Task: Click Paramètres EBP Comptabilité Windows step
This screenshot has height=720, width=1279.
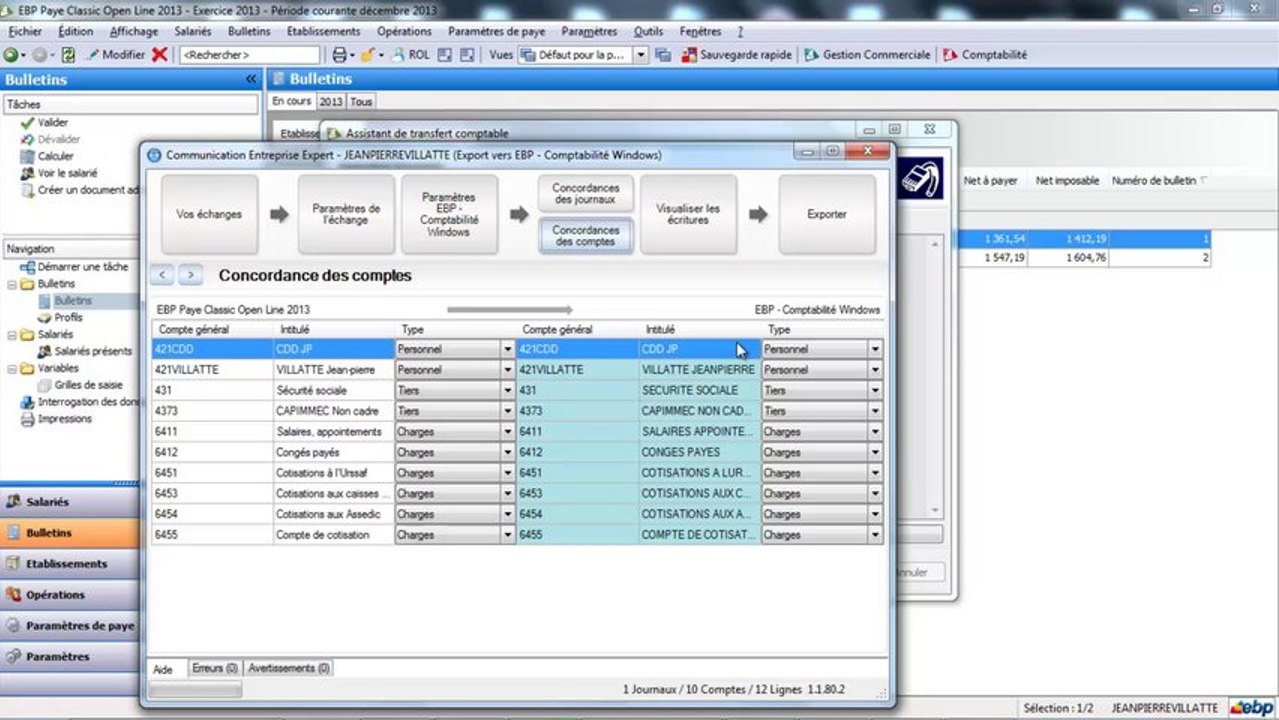Action: [x=448, y=214]
